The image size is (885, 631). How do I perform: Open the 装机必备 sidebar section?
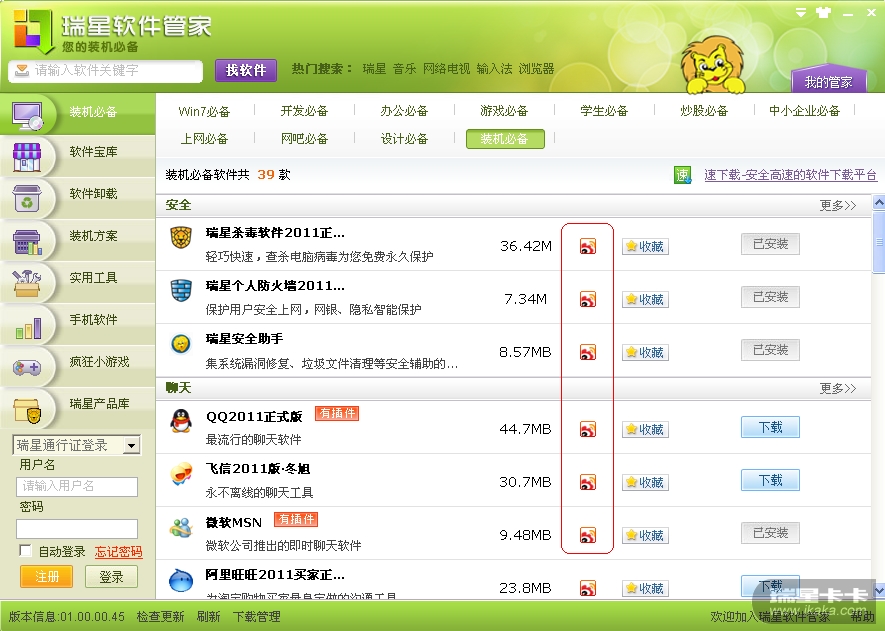(x=77, y=113)
